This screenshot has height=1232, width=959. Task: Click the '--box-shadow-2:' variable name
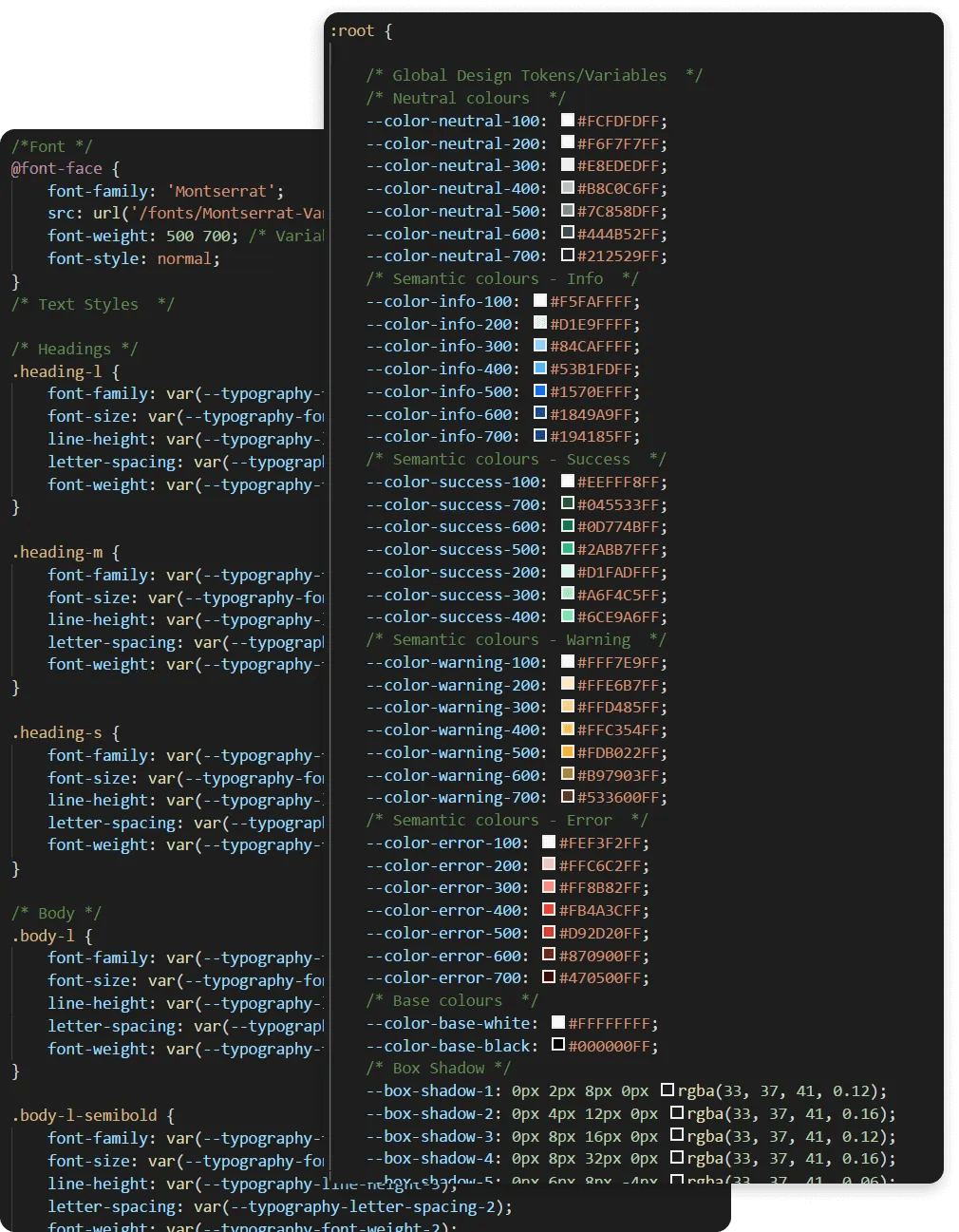434,1113
